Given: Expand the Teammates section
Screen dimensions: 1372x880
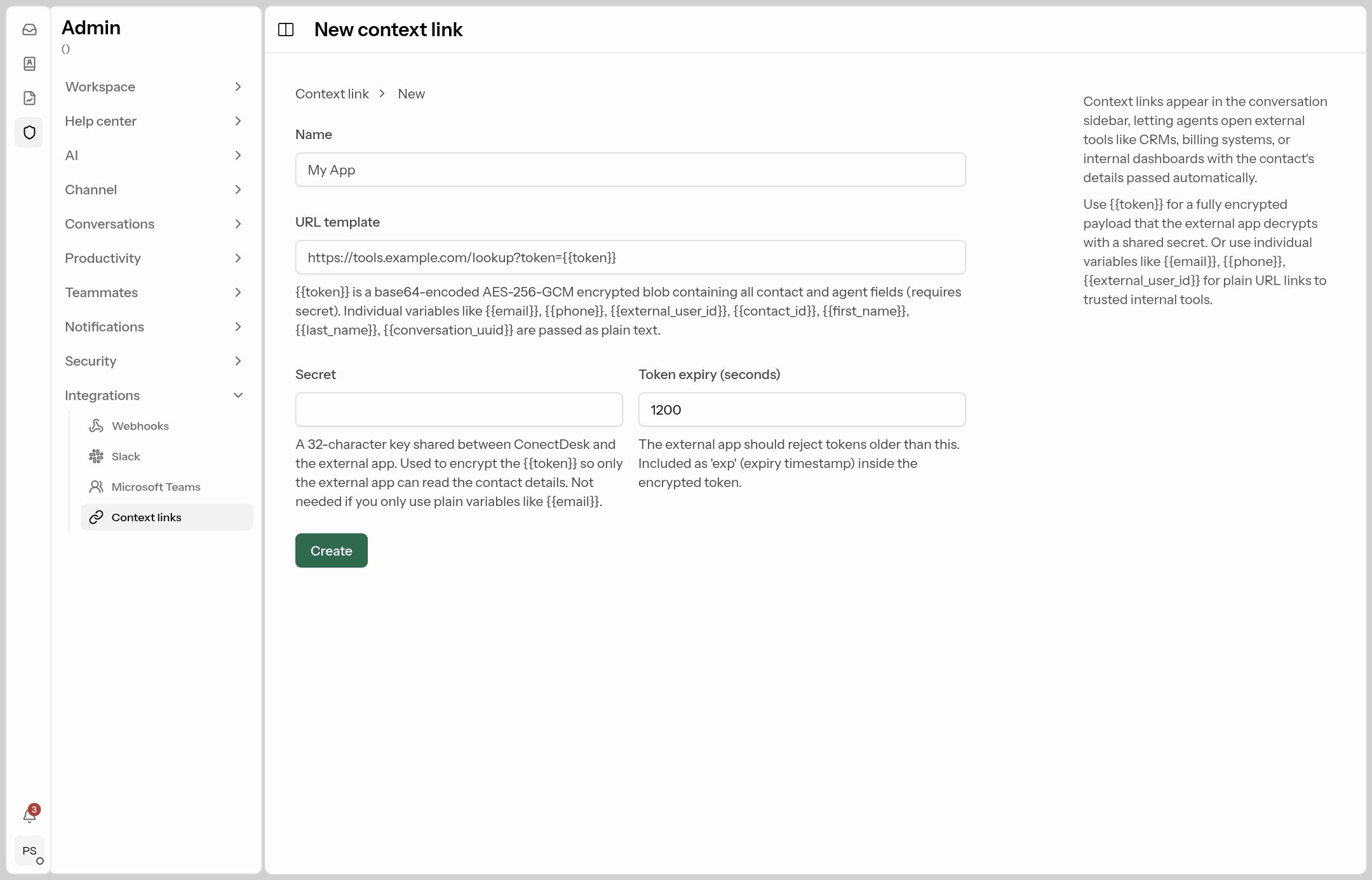Looking at the screenshot, I should [x=154, y=293].
